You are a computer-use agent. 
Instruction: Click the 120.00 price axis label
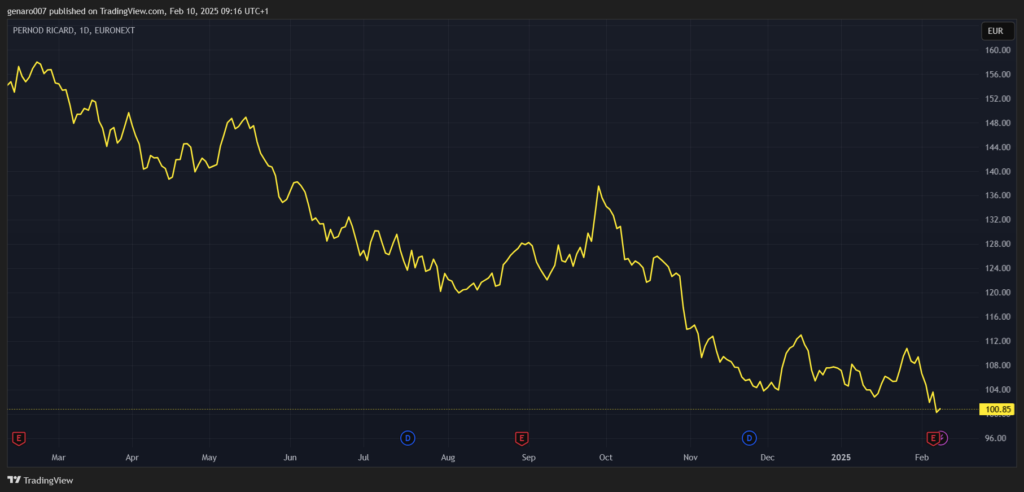(x=996, y=293)
